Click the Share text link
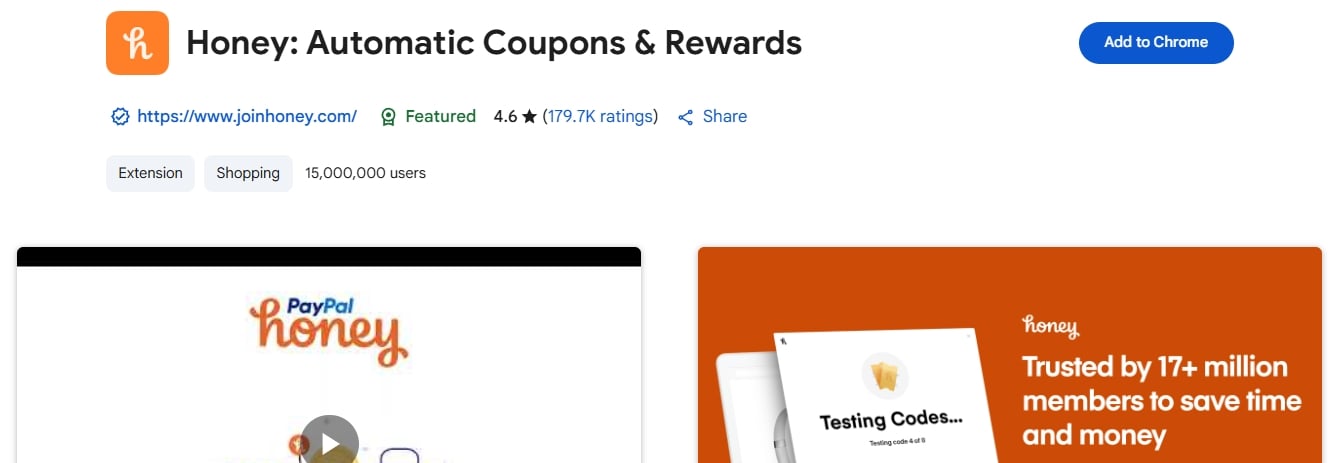The width and height of the screenshot is (1336, 463). (x=725, y=116)
